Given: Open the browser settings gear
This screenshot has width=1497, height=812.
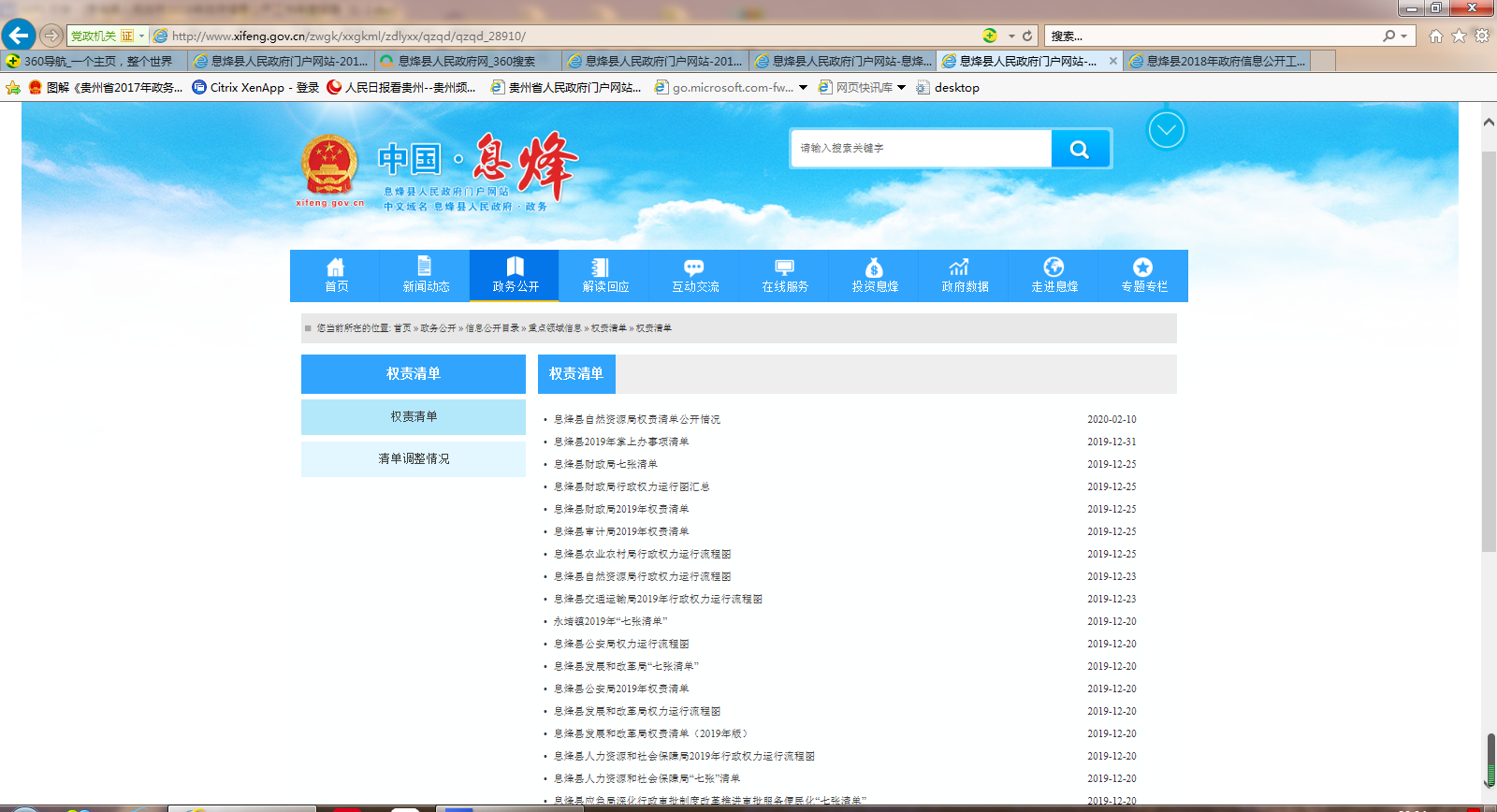Looking at the screenshot, I should (1482, 36).
